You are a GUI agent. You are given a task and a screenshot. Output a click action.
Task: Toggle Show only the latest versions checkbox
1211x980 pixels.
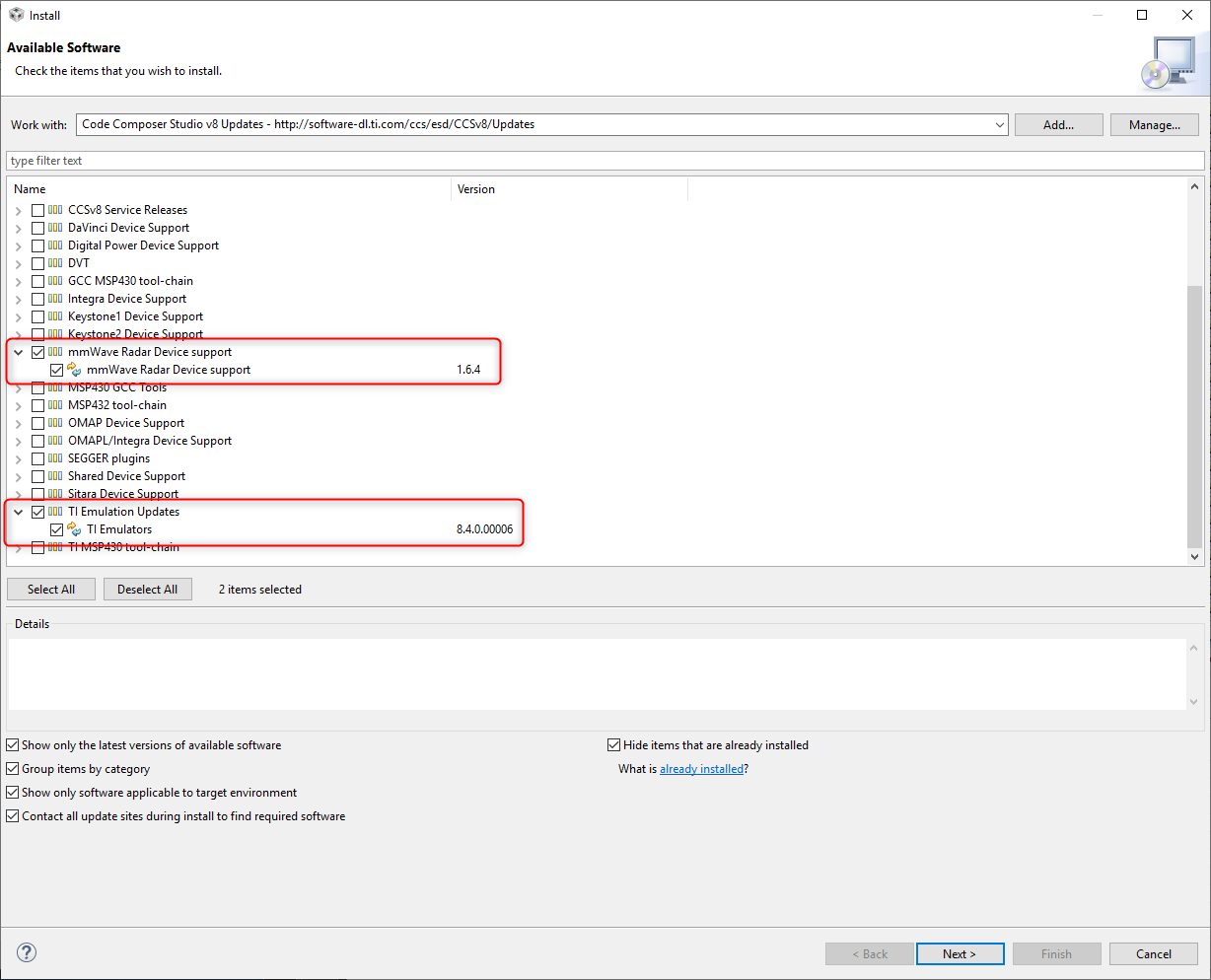pyautogui.click(x=13, y=745)
